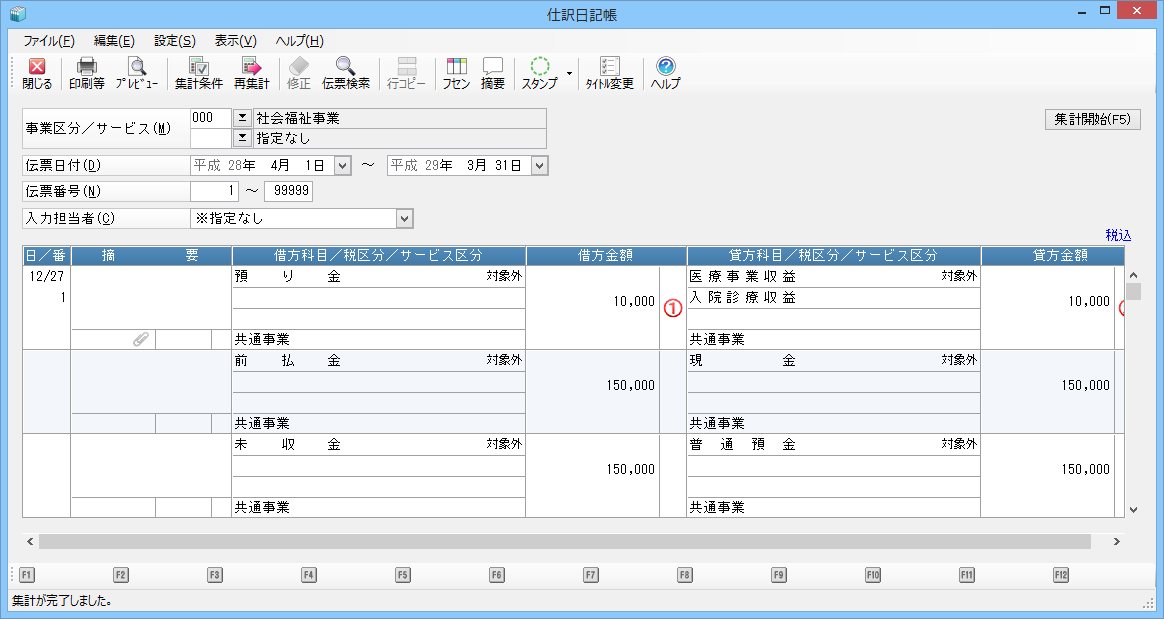Screen dimensions: 1164x619
Task: Open the 入力担当者 dropdown list
Action: tap(404, 218)
